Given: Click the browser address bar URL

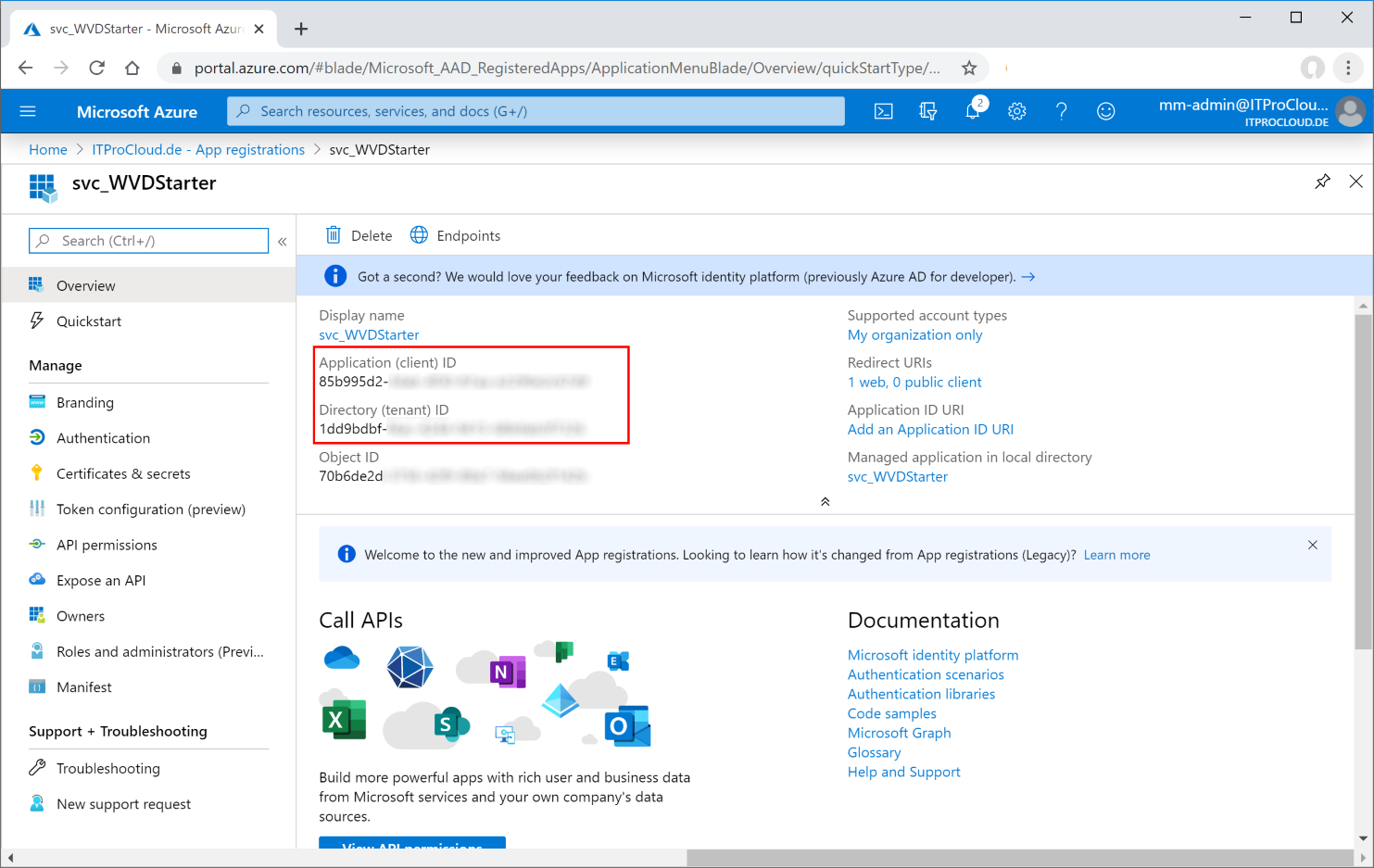Looking at the screenshot, I should click(x=567, y=68).
